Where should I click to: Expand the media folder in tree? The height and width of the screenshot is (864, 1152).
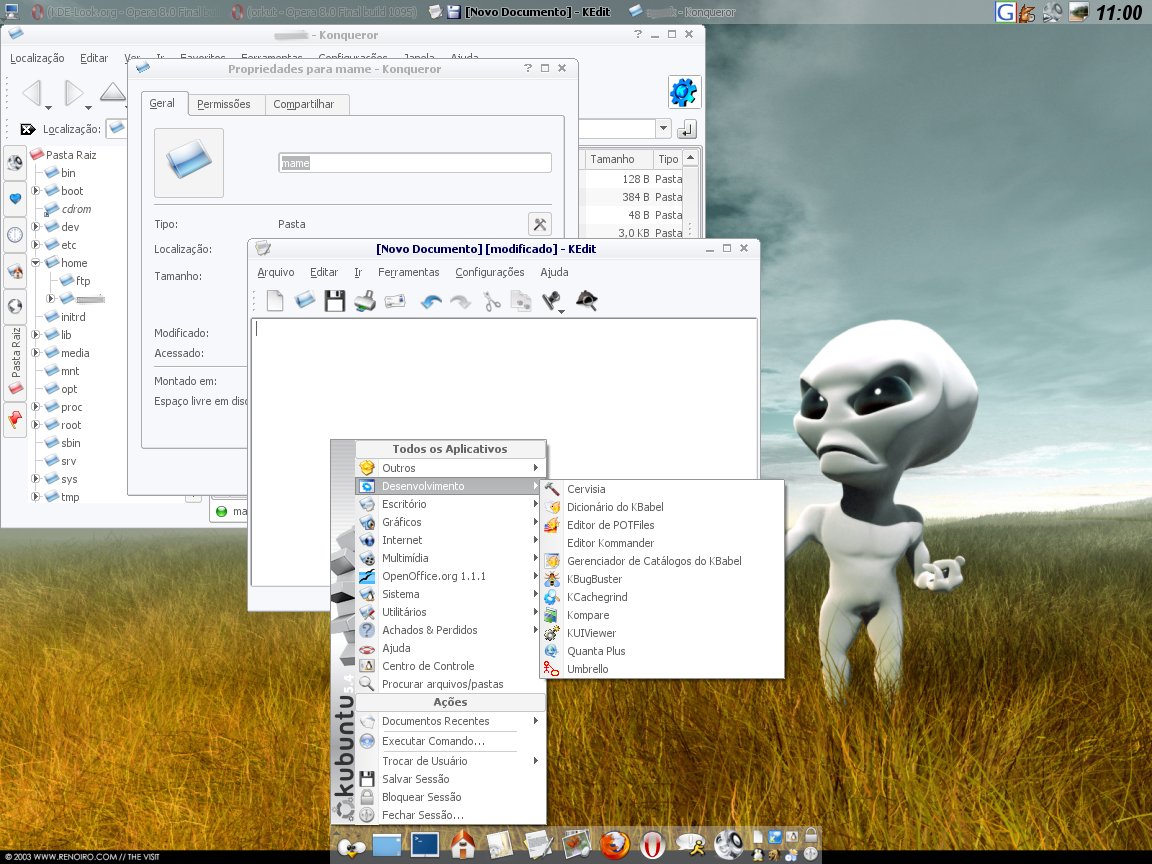(x=35, y=353)
